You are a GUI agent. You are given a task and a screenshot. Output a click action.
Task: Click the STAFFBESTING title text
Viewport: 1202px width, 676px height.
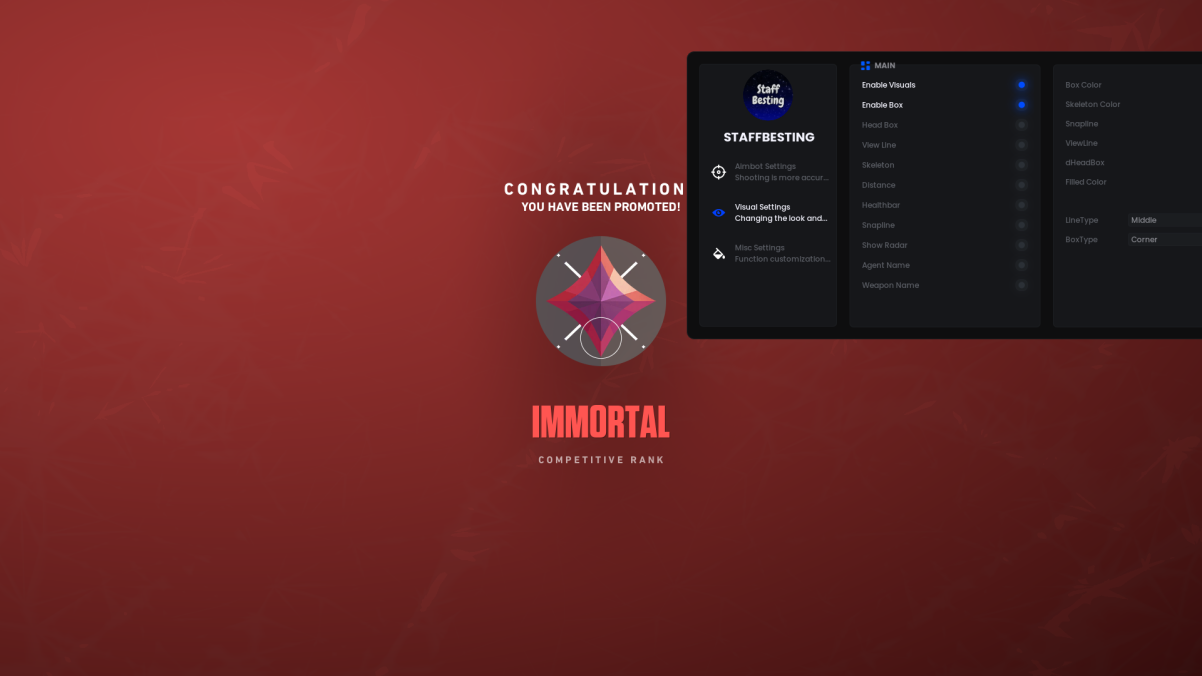point(769,137)
